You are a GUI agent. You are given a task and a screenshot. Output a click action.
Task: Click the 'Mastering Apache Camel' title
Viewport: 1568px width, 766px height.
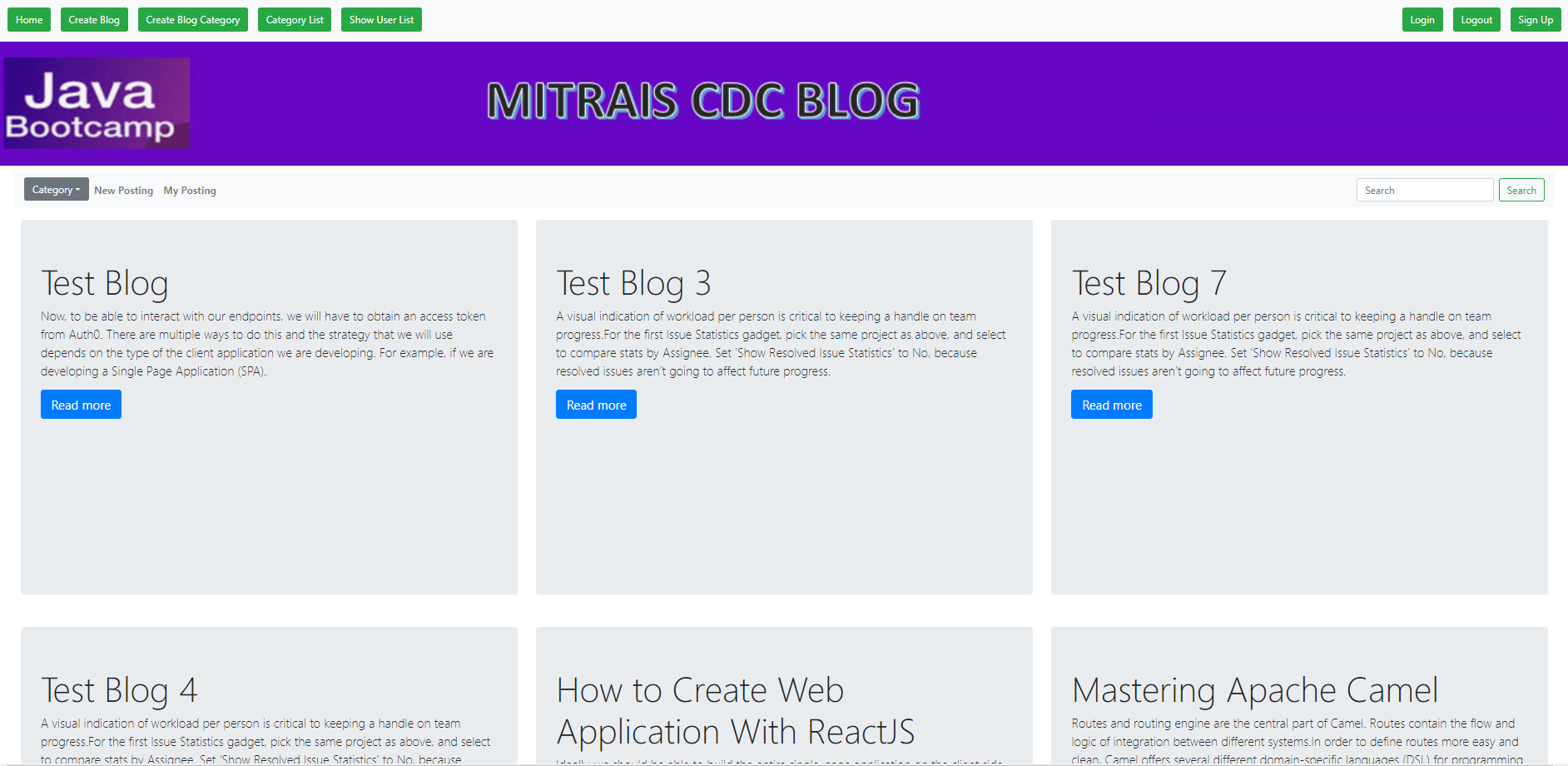pyautogui.click(x=1254, y=690)
